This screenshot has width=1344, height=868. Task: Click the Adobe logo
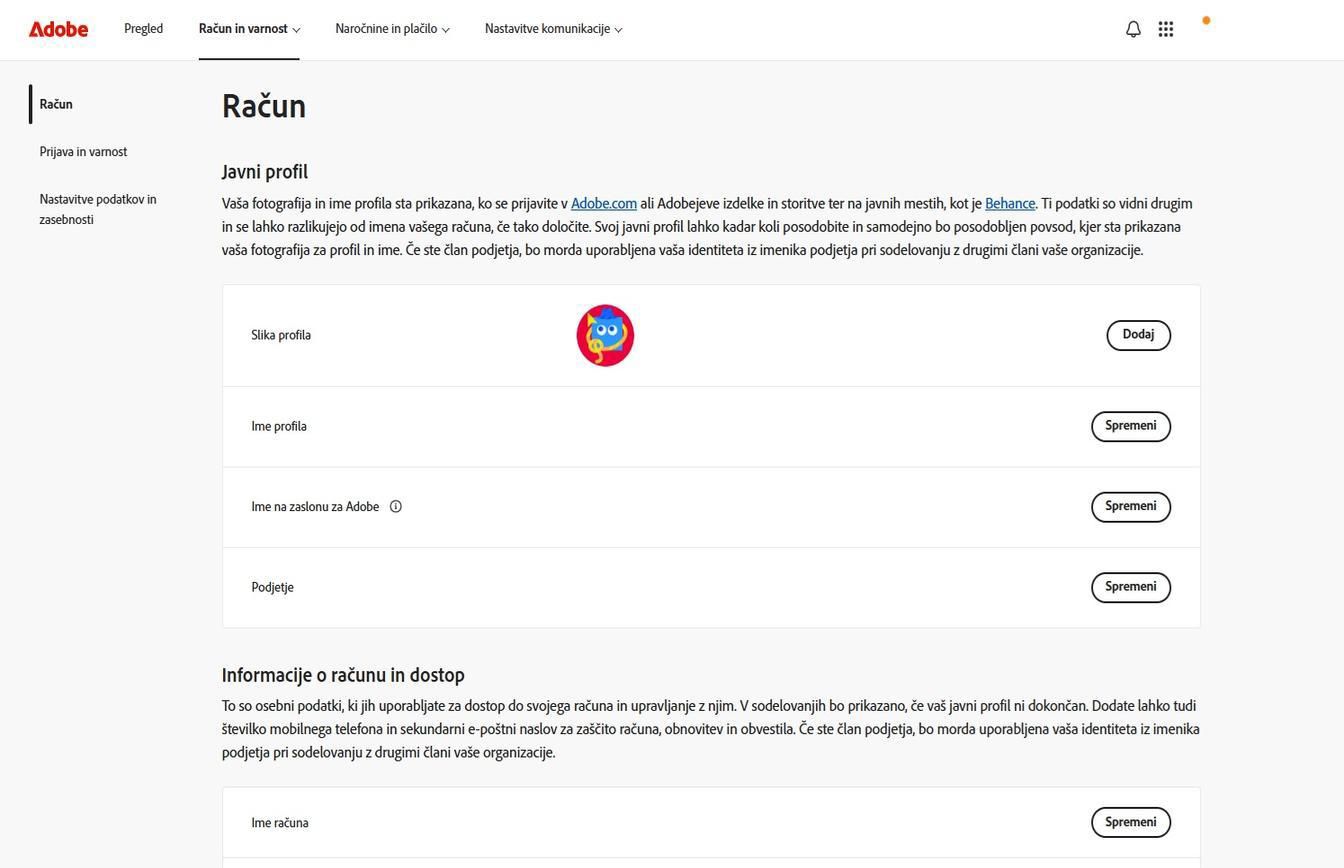pyautogui.click(x=58, y=29)
